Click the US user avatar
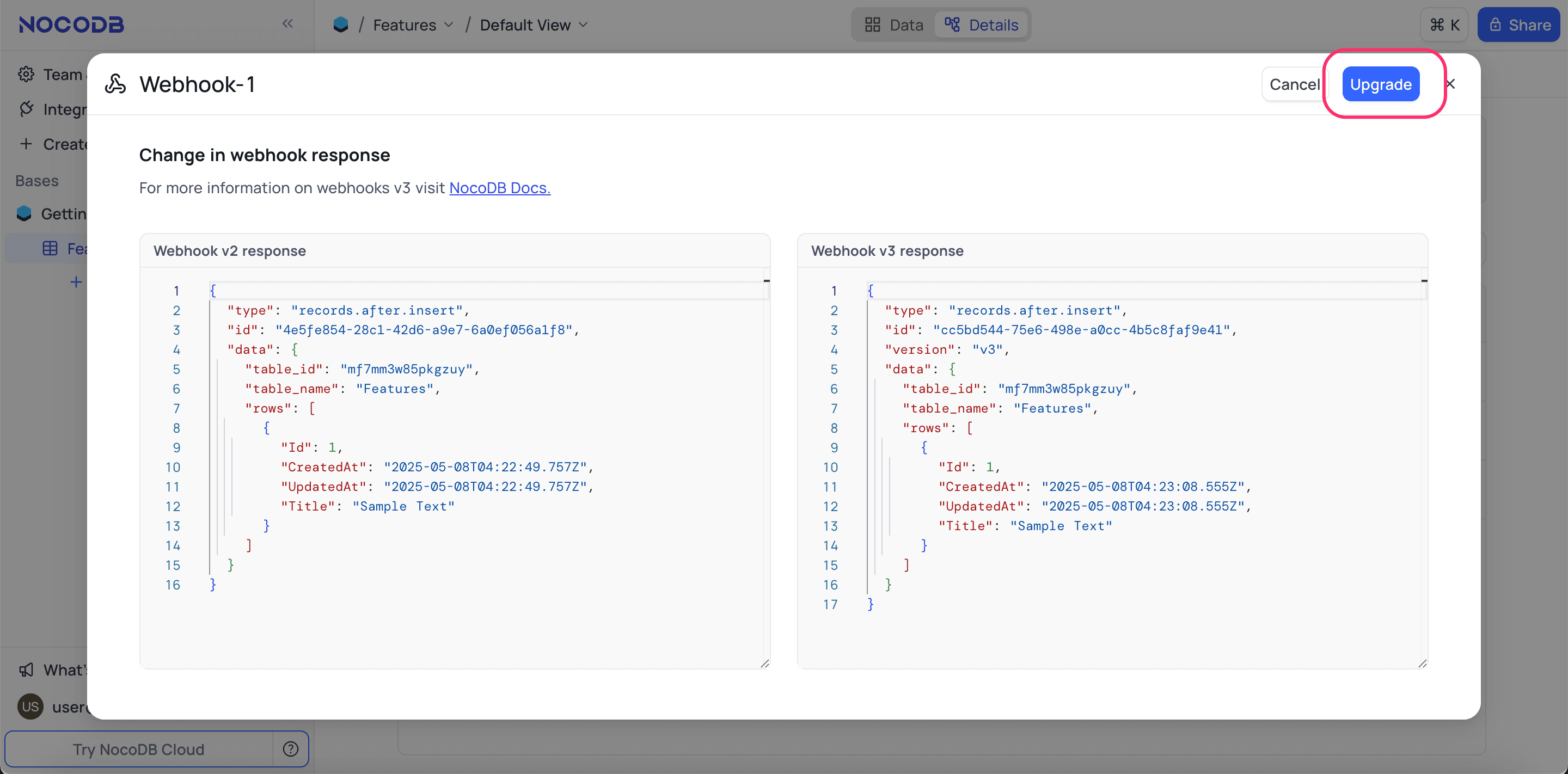Viewport: 1568px width, 774px height. click(30, 706)
